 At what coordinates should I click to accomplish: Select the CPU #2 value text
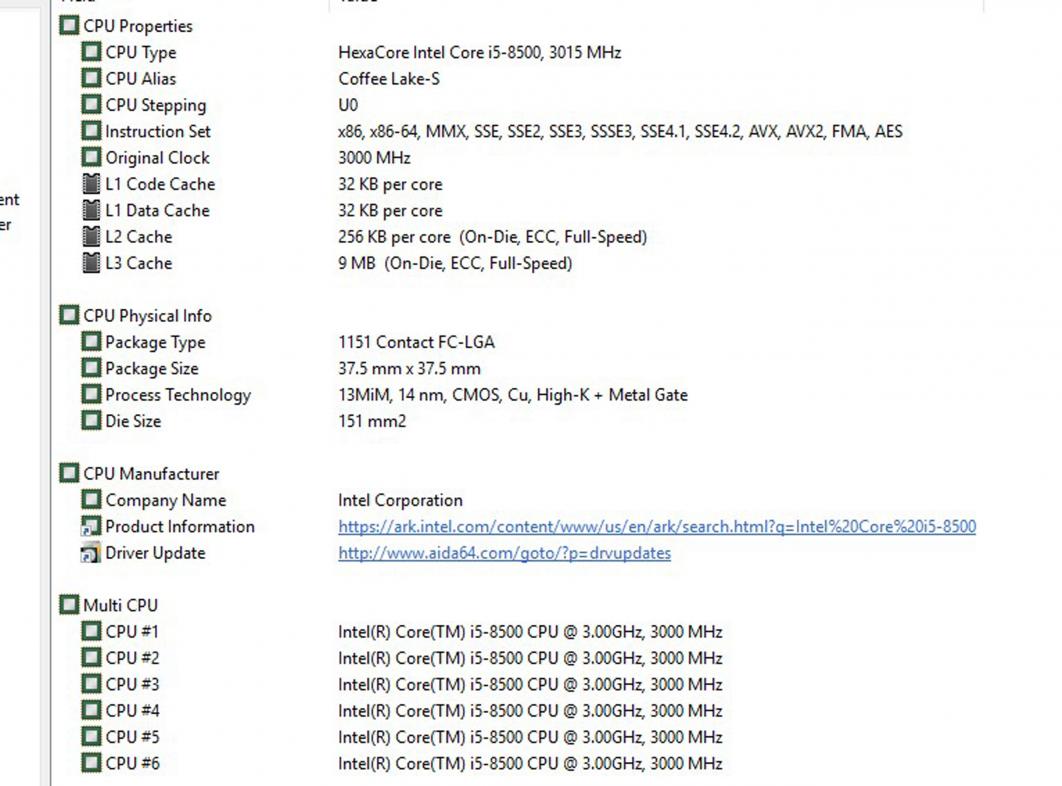530,658
